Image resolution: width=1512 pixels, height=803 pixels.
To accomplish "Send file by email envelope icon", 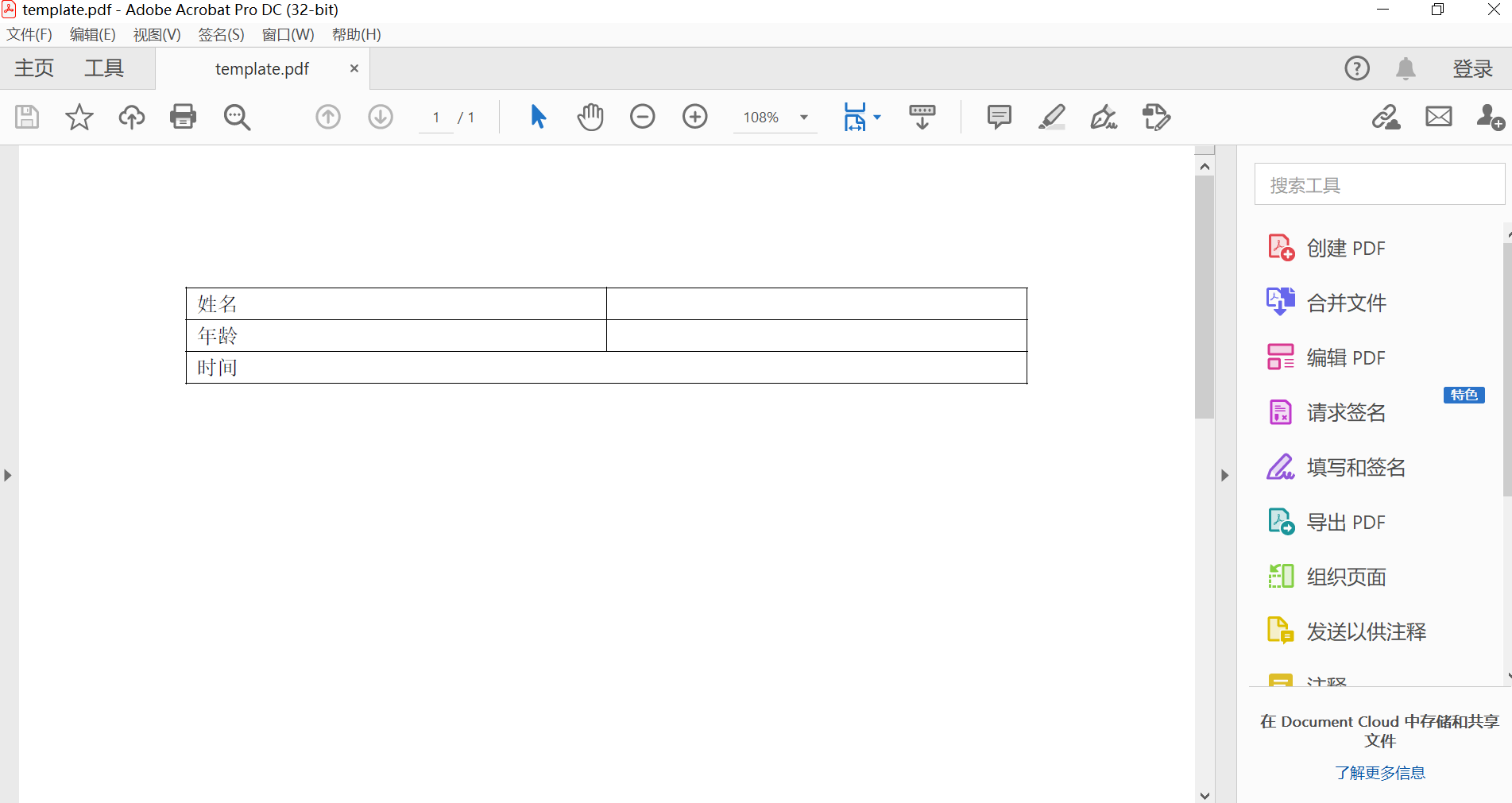I will coord(1439,118).
